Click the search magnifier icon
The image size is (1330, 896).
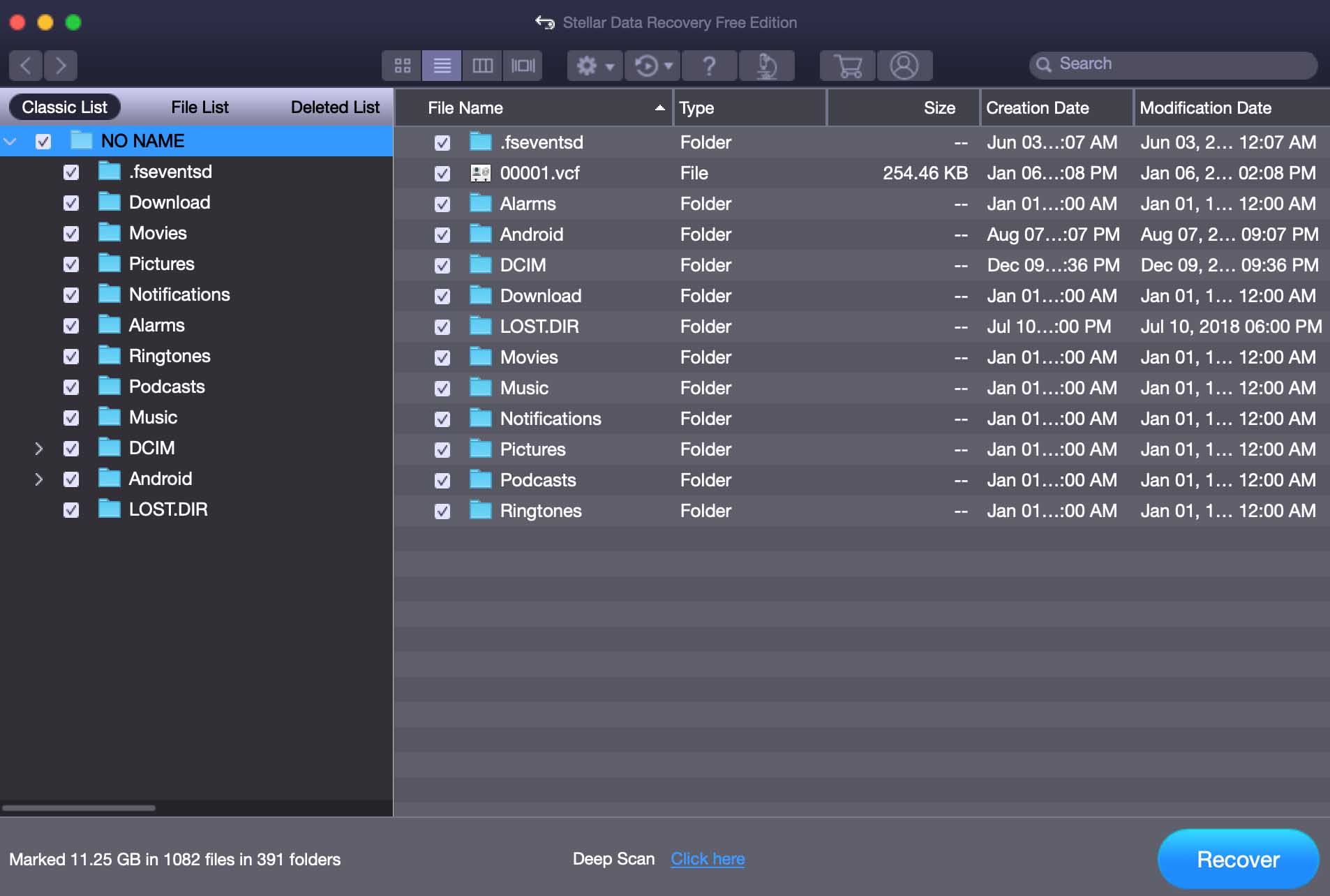1044,65
